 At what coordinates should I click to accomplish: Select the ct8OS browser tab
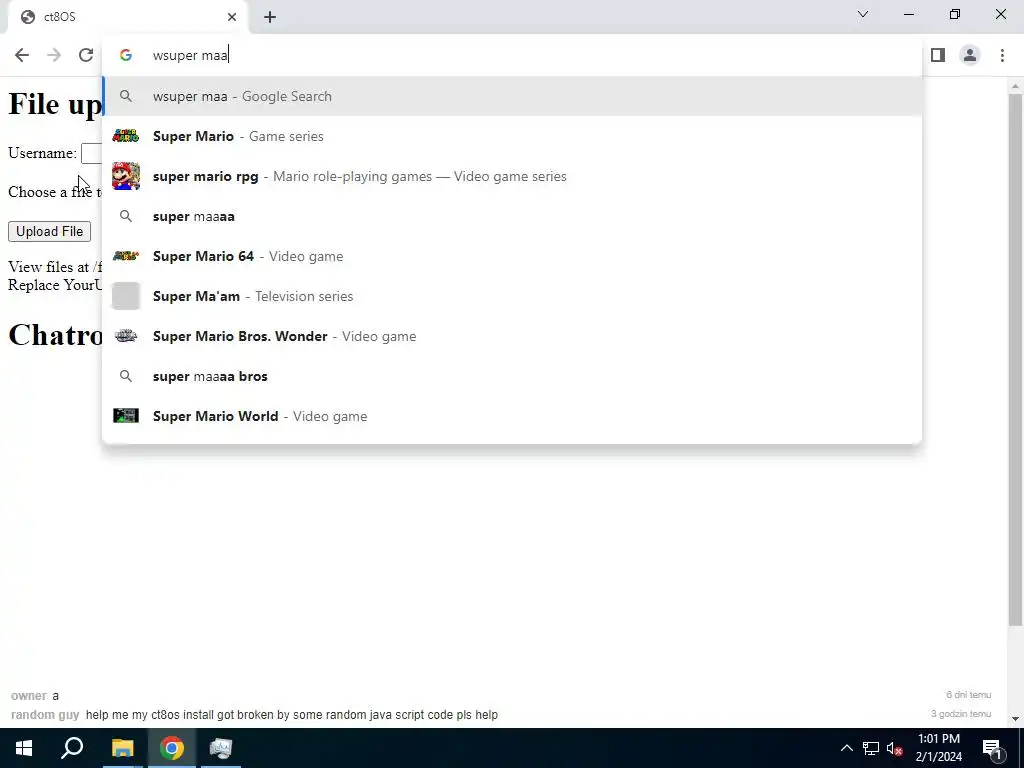pos(128,17)
